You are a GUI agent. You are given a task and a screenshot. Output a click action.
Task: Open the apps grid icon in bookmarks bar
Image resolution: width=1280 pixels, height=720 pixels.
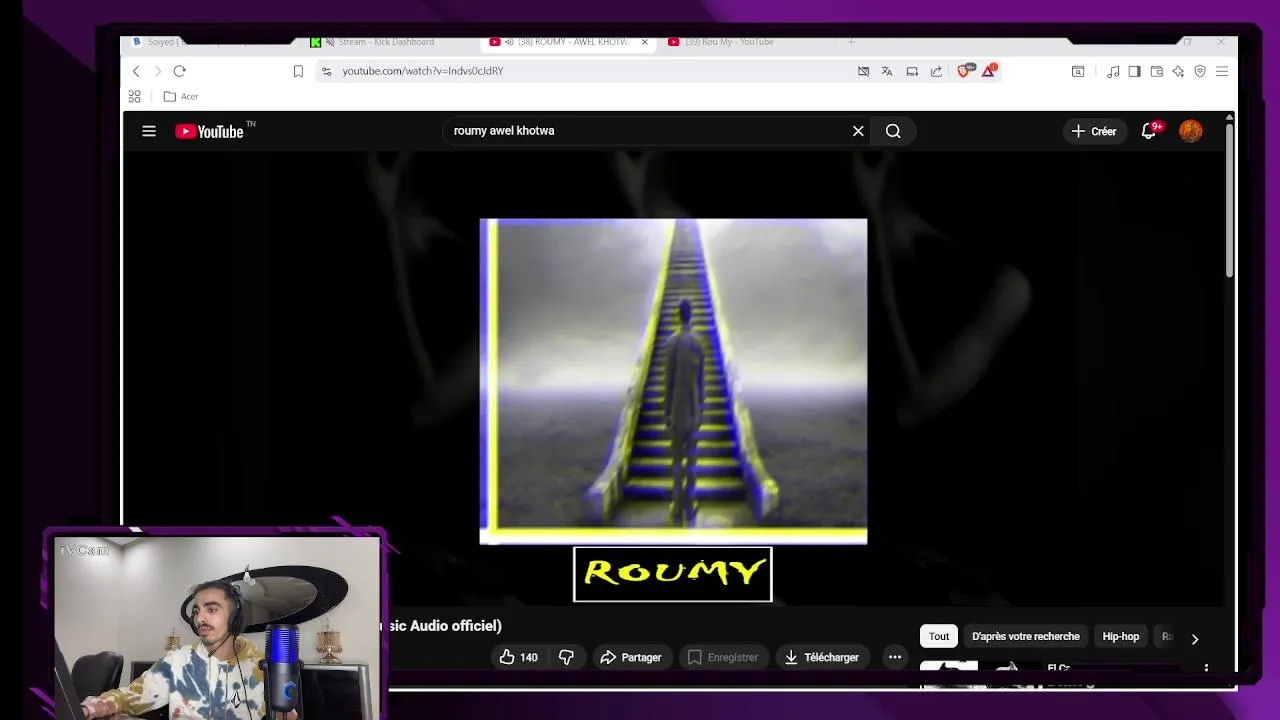coord(134,96)
